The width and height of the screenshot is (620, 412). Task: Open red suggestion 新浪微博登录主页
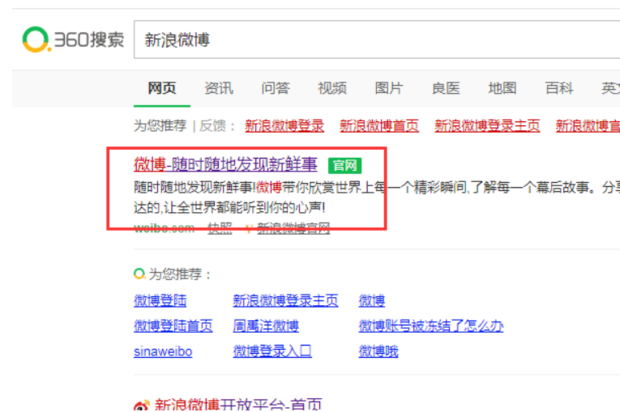click(487, 126)
